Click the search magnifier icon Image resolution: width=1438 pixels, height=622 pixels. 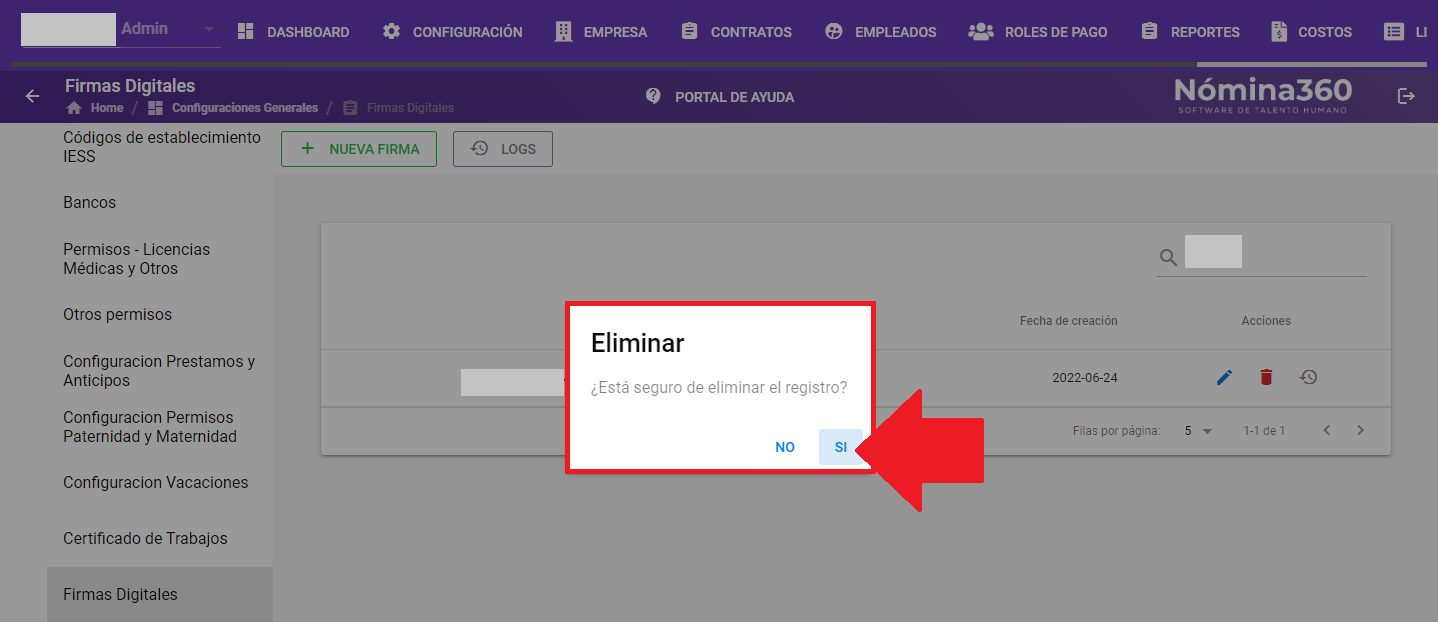1168,258
